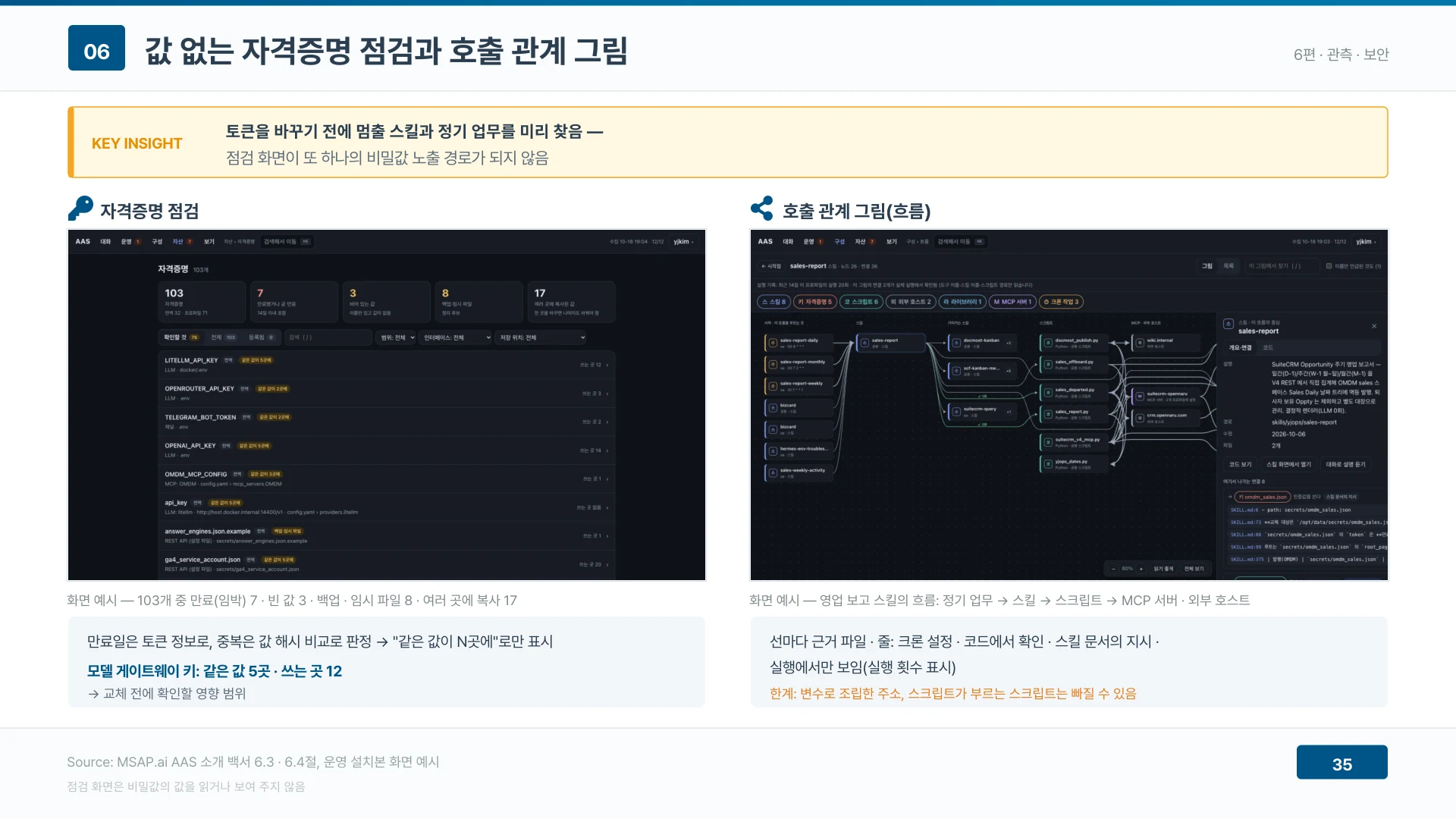Open yjkim user menu in credentials screen
1456x819 pixels.
683,242
